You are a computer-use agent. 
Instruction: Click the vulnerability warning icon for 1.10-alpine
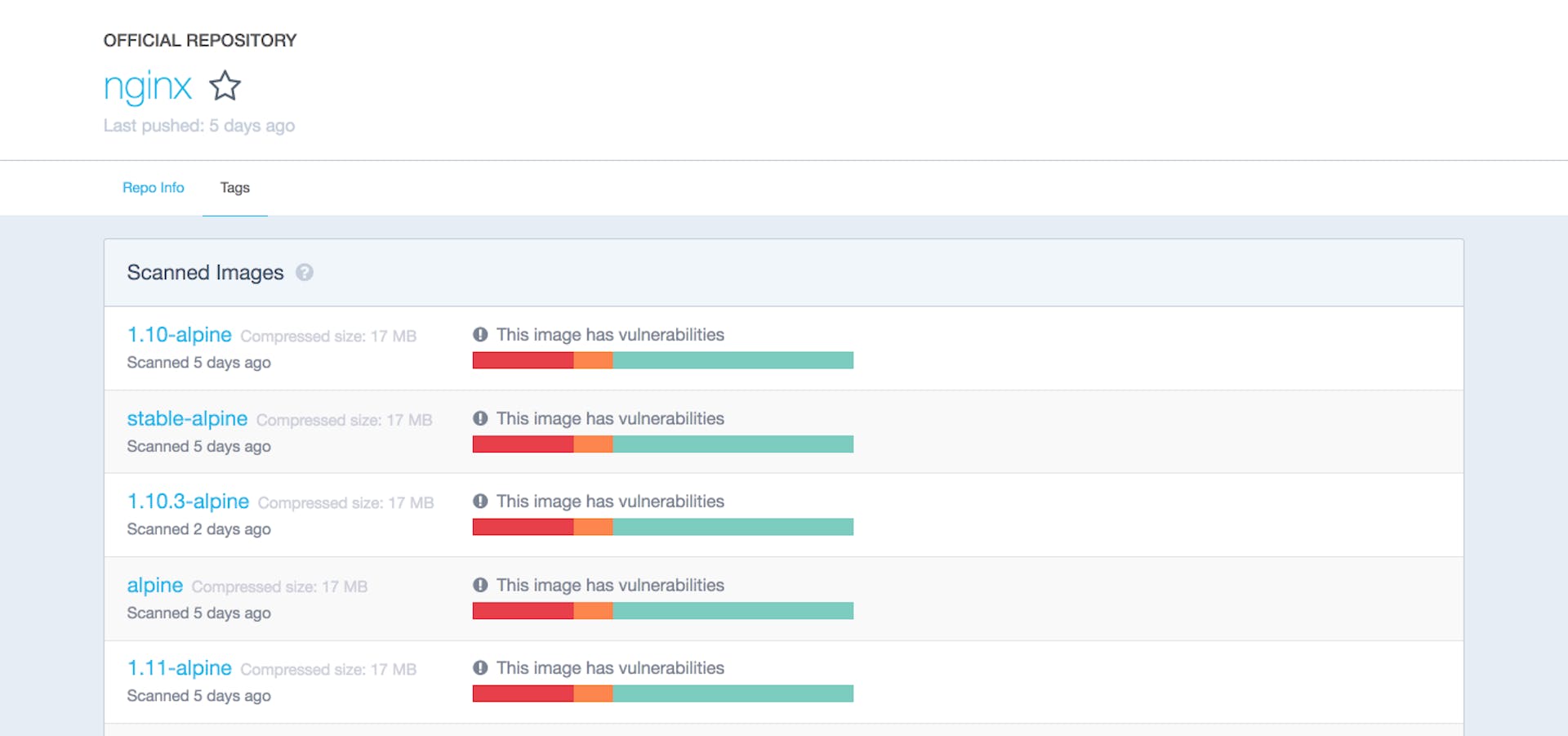pos(480,334)
